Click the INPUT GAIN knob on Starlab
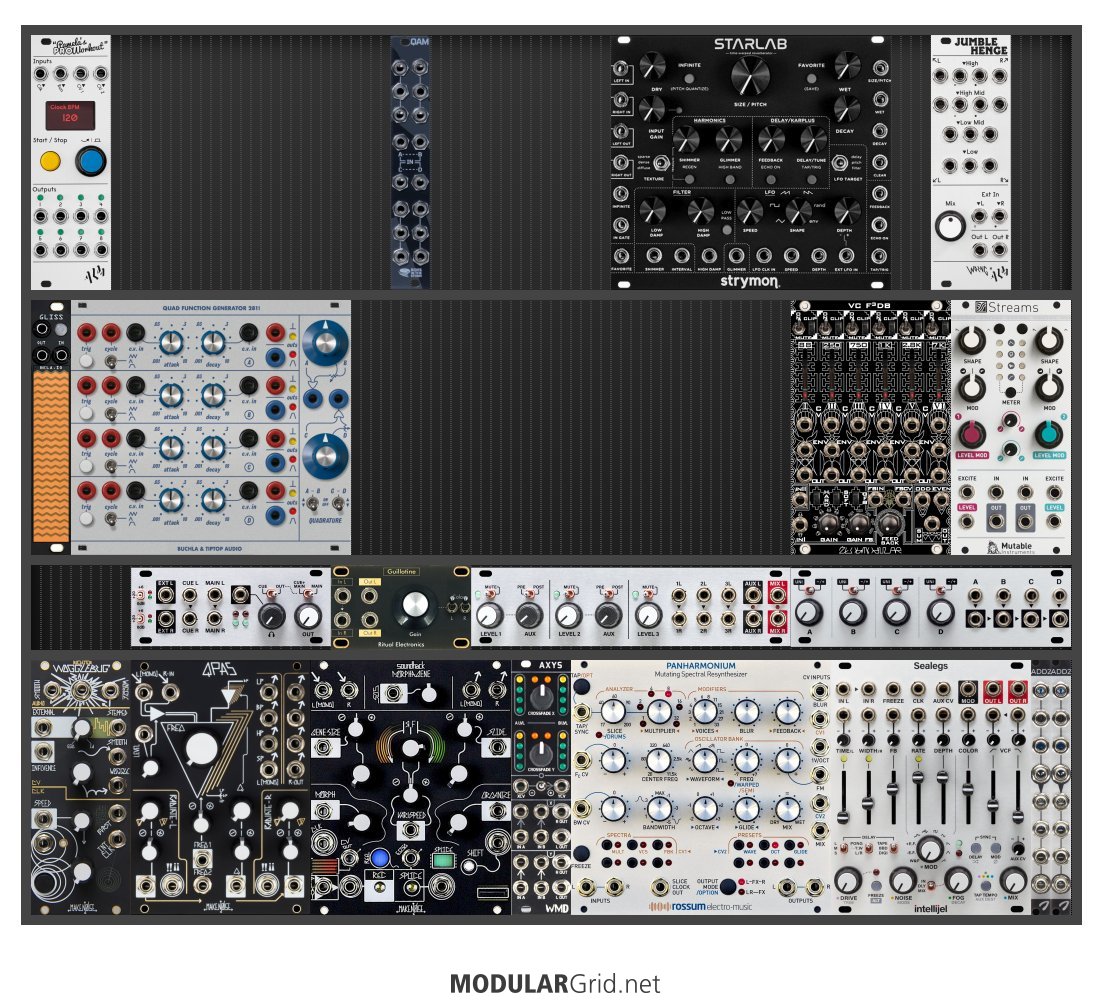This screenshot has width=1112, height=1005. point(651,109)
